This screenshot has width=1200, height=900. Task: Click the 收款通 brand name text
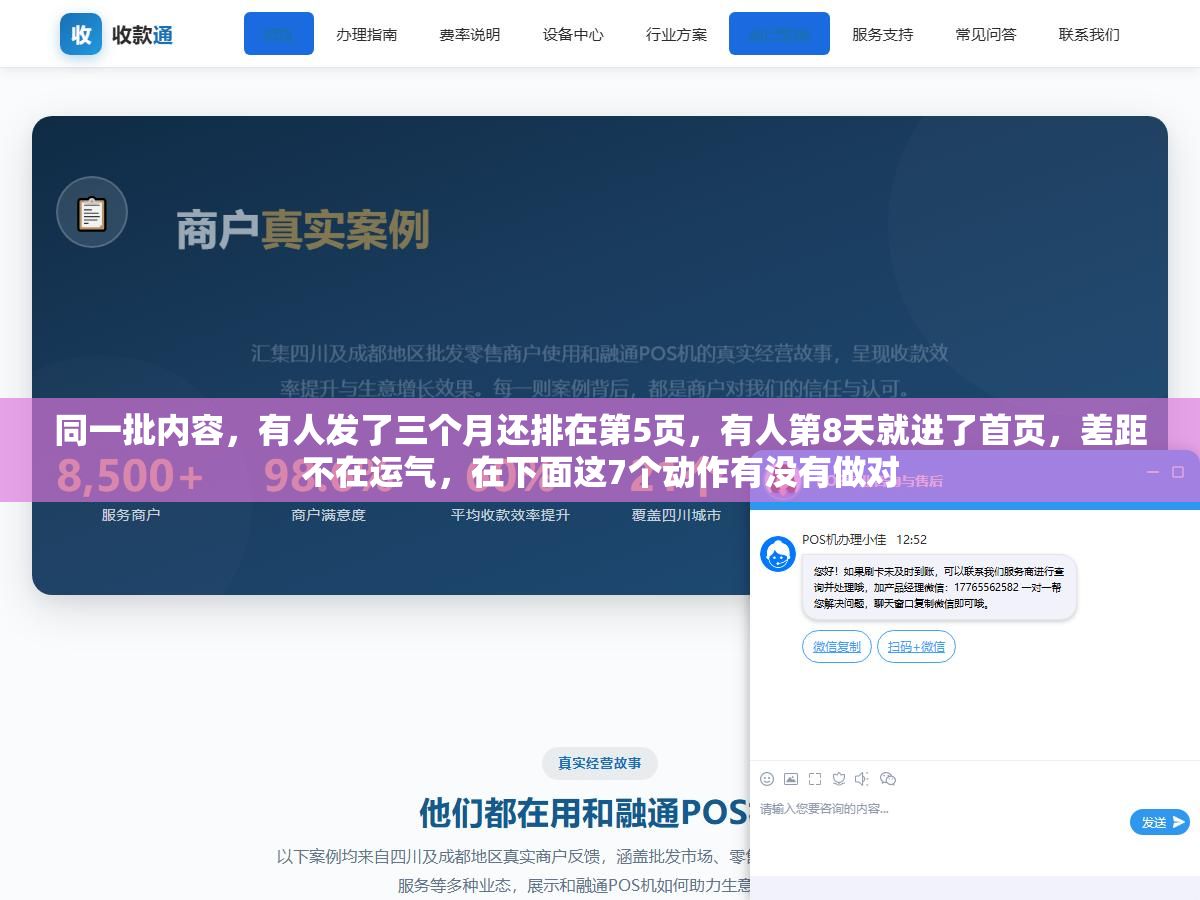click(x=142, y=35)
